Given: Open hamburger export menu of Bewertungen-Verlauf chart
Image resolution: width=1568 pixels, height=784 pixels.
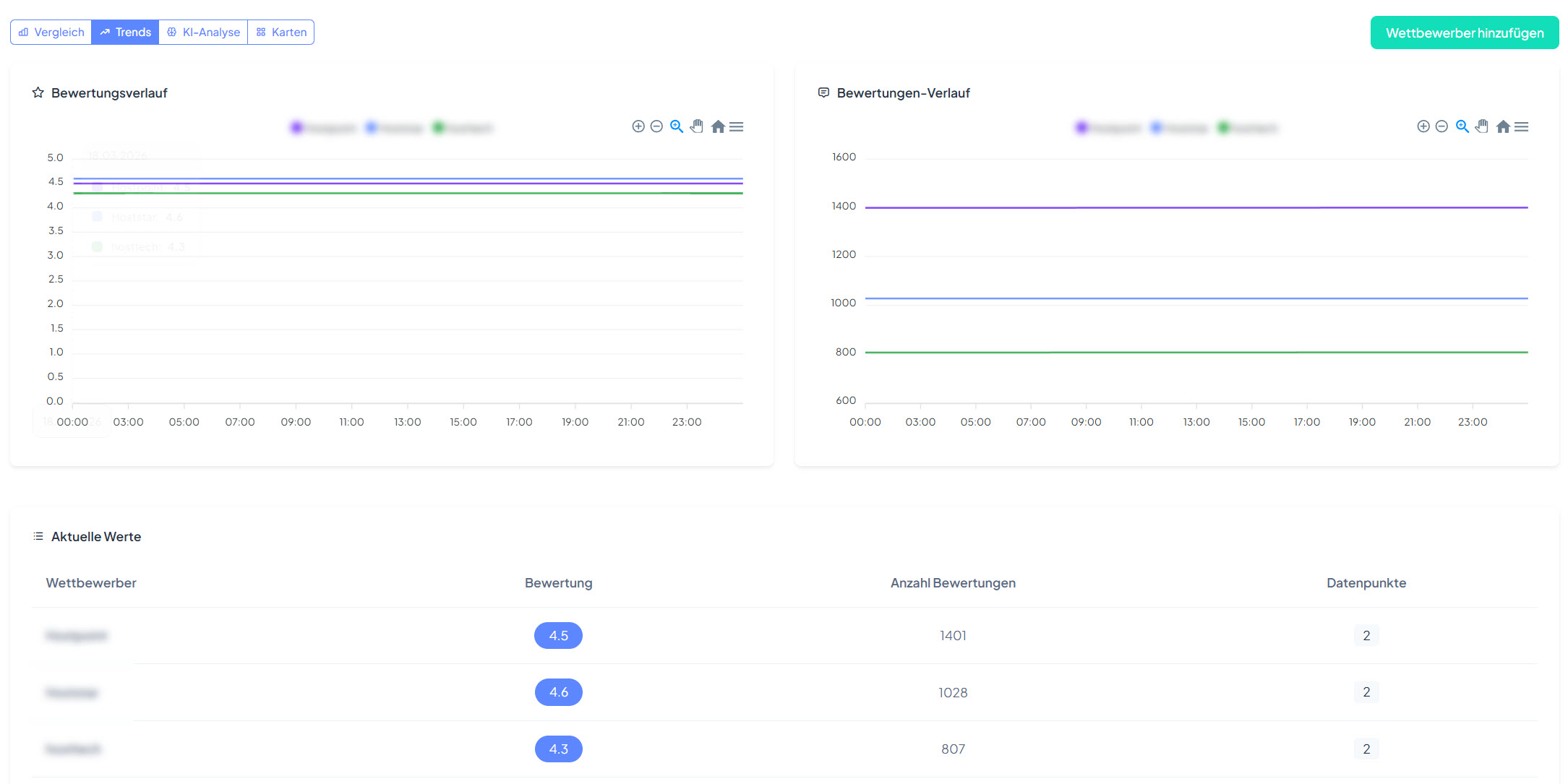Looking at the screenshot, I should [x=1521, y=126].
